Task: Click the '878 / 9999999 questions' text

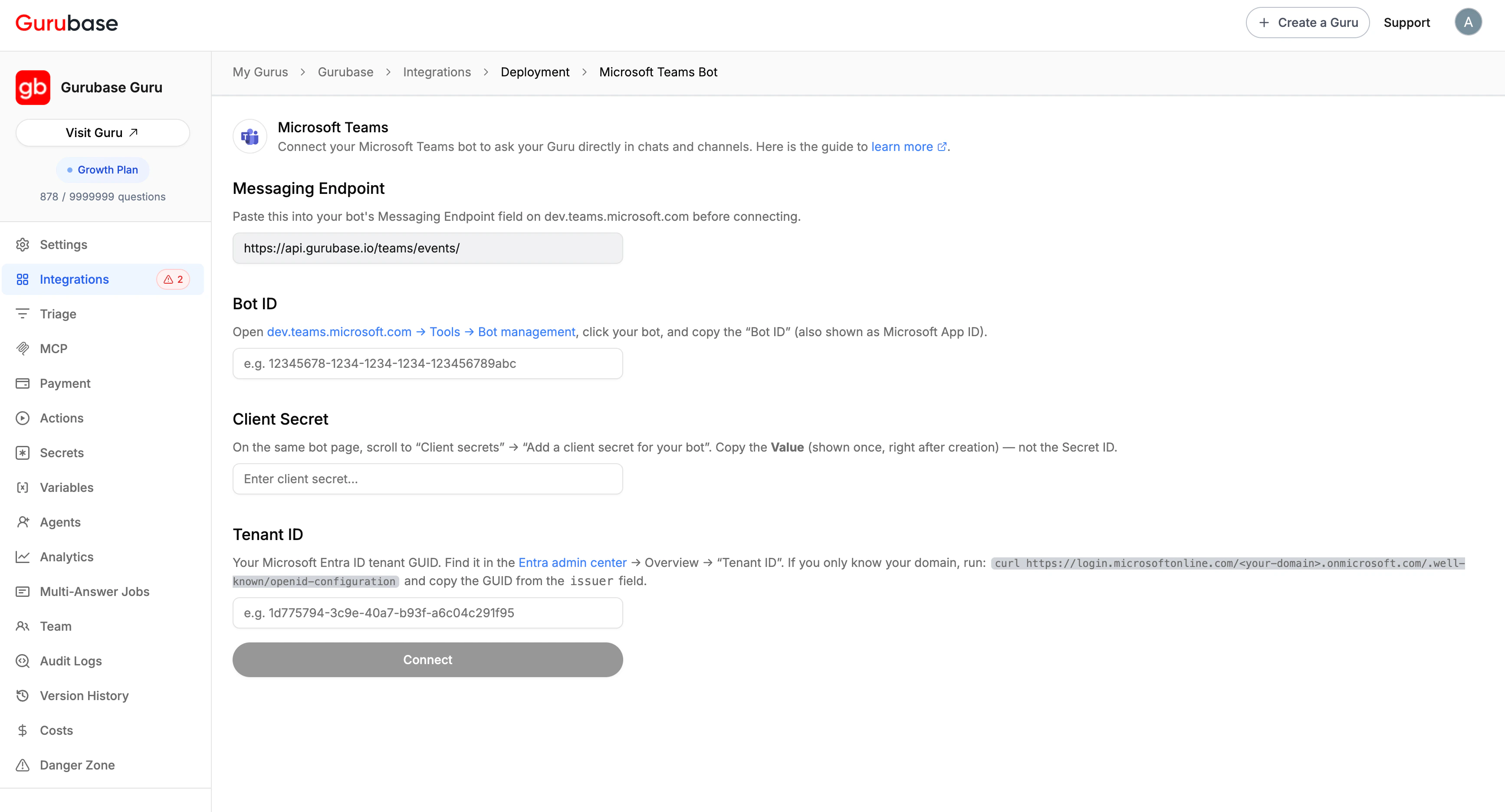Action: coord(103,197)
